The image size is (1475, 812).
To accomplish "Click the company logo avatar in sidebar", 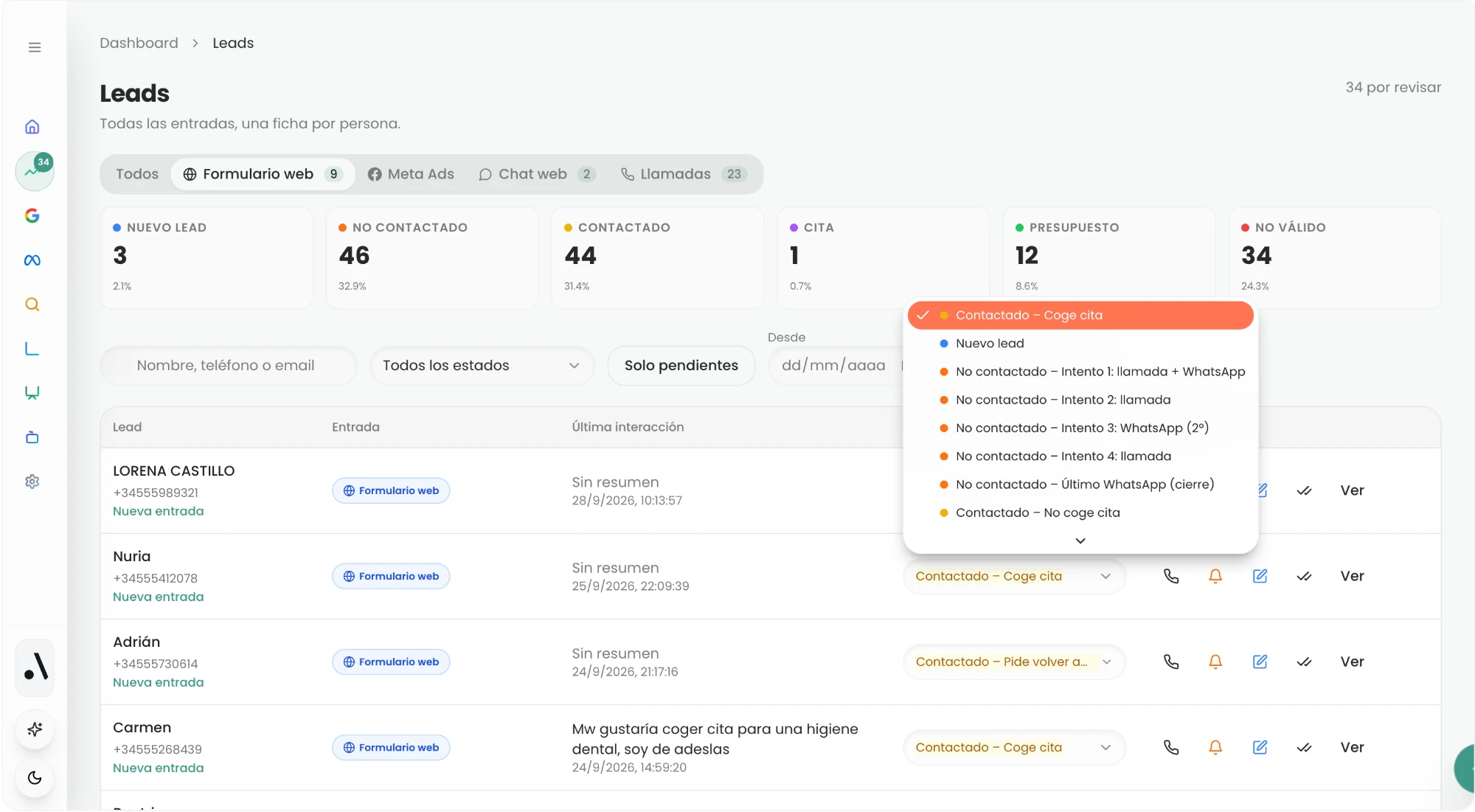I will [x=35, y=667].
